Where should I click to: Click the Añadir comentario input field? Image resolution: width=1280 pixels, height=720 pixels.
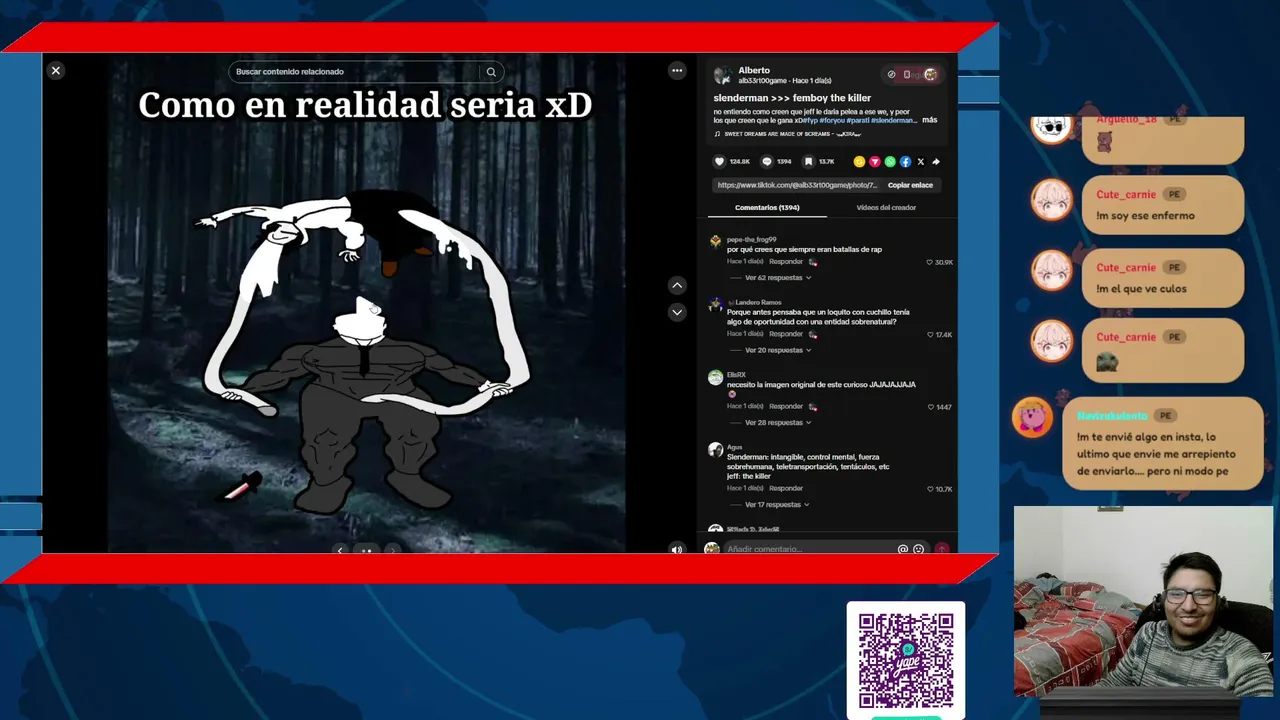(808, 549)
